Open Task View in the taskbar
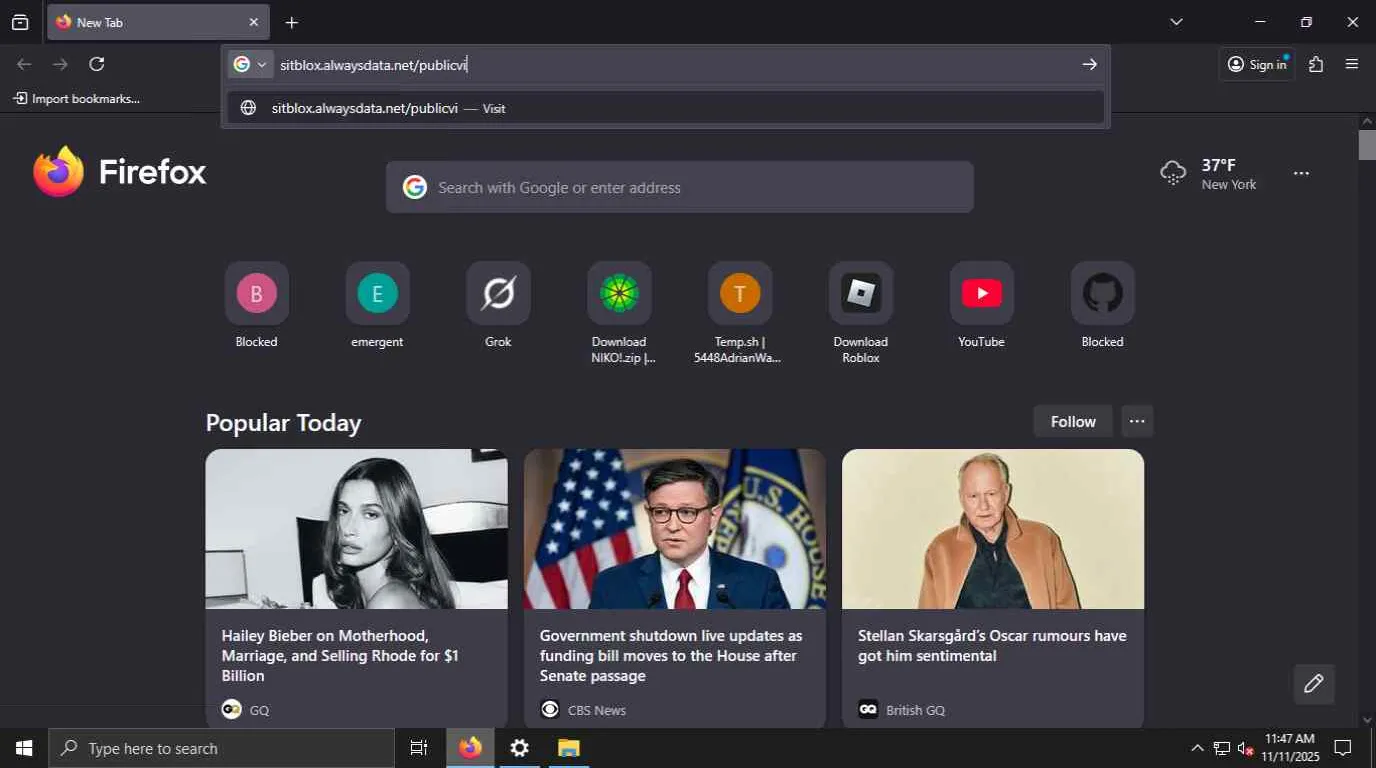The width and height of the screenshot is (1376, 768). (x=419, y=748)
